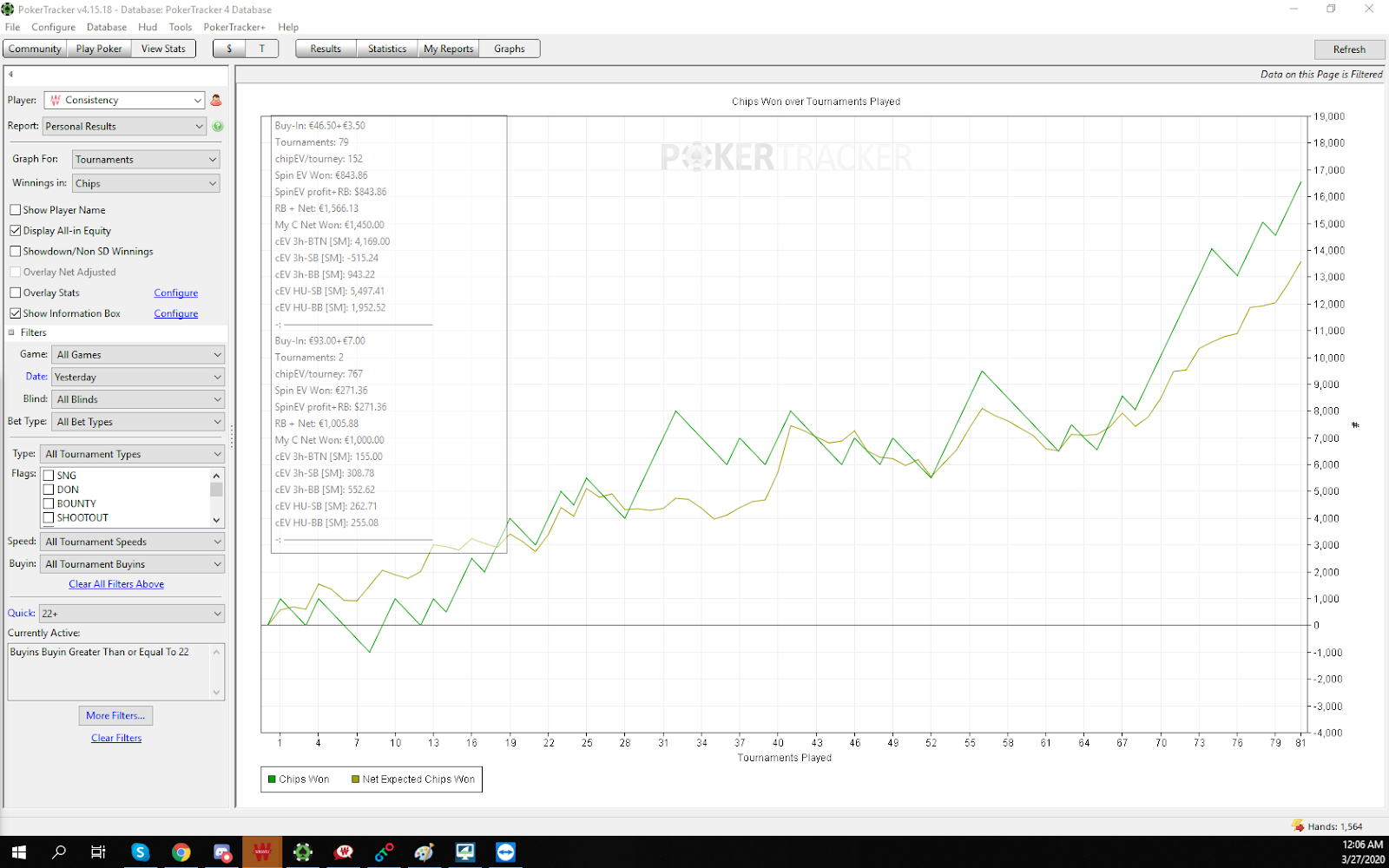Open Windows search from the taskbar
Screen dimensions: 1389x868
(x=59, y=852)
